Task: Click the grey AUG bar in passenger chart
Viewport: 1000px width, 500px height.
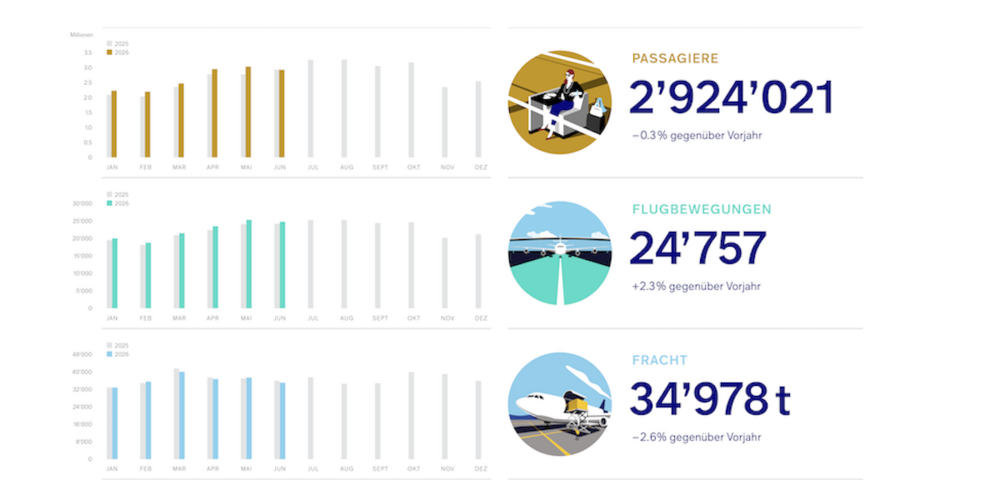Action: point(344,108)
